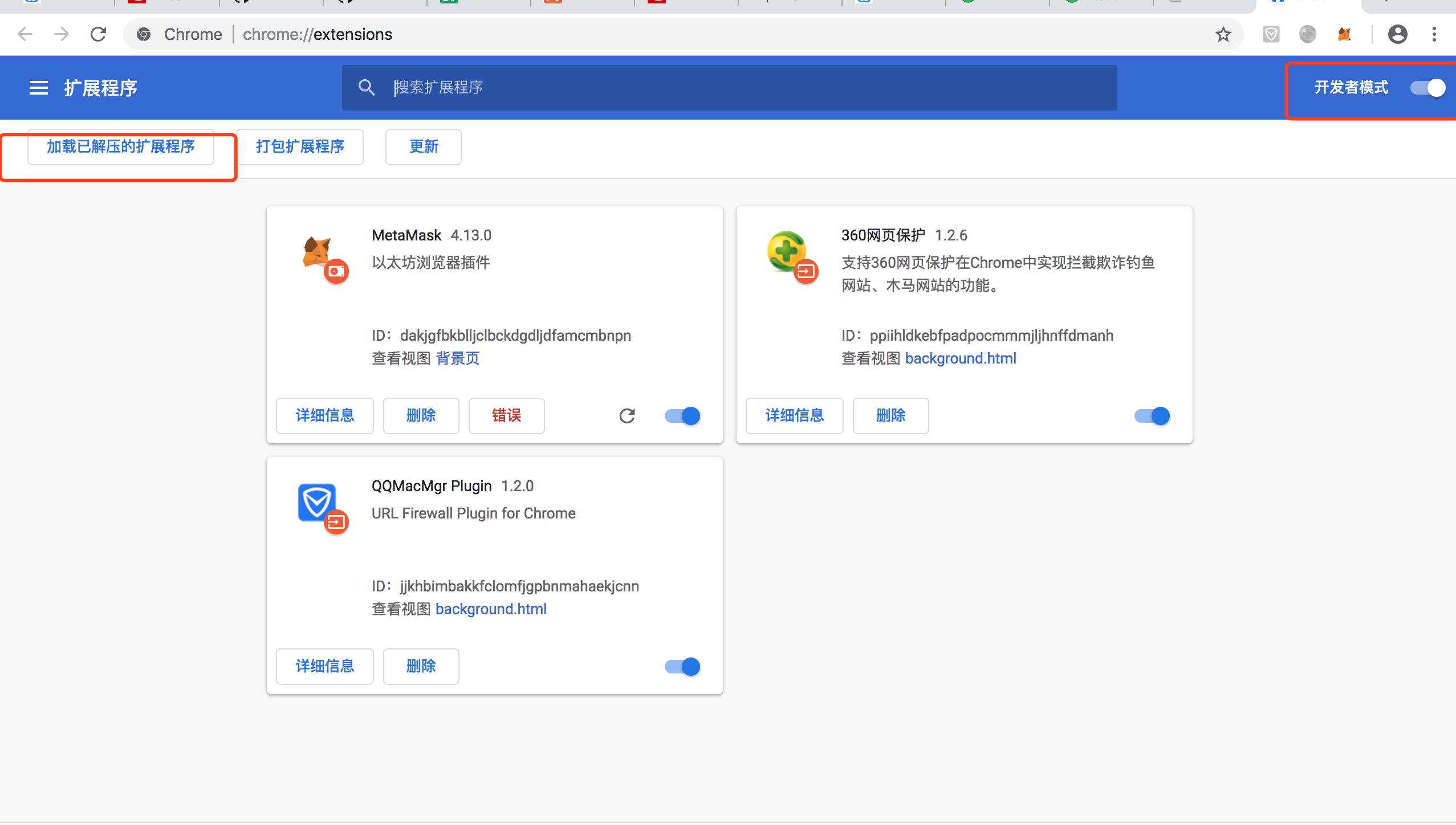Disable the MetaMask extension toggle
1456x825 pixels.
681,416
